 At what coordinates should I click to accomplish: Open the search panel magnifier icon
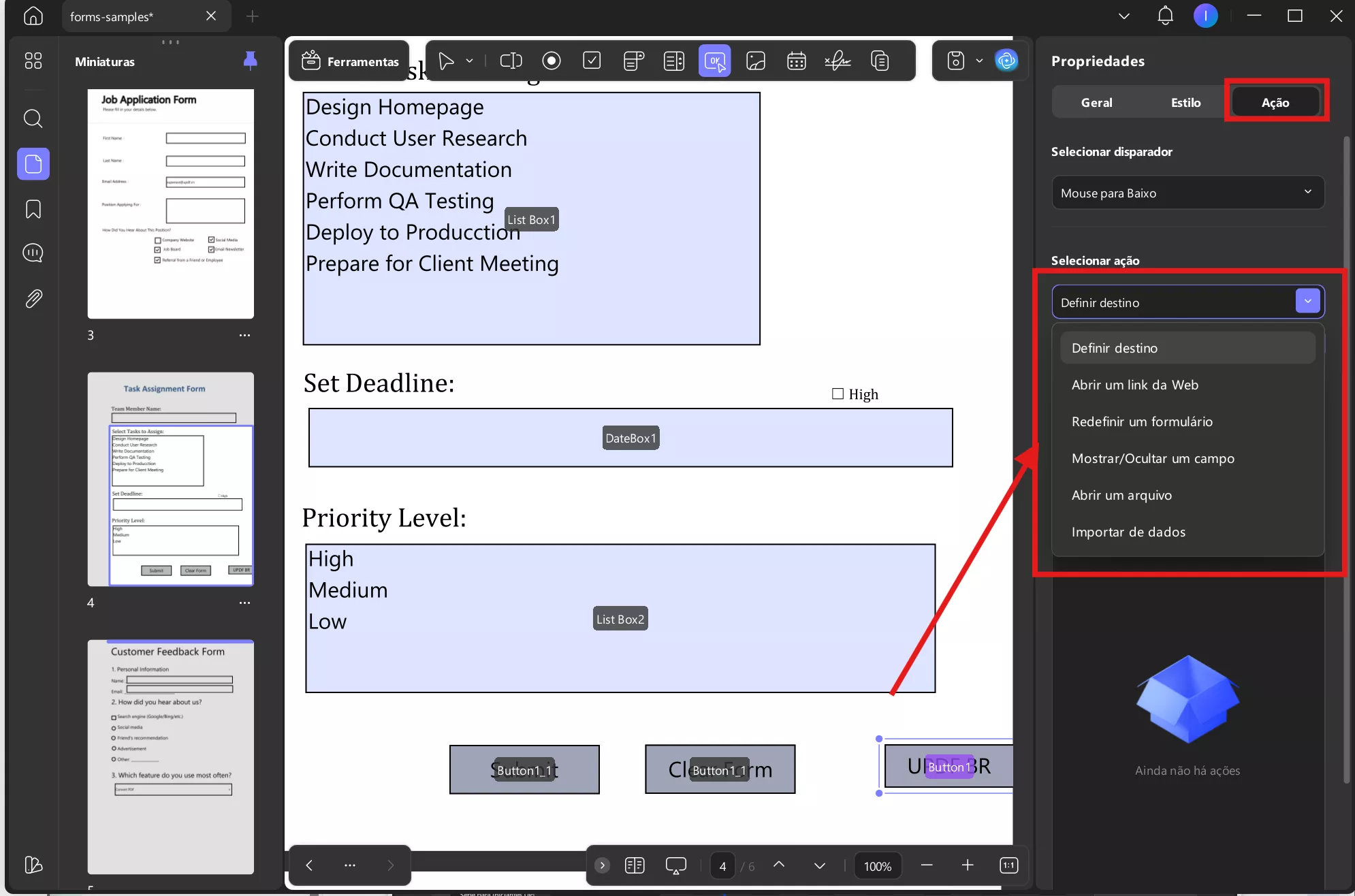tap(33, 118)
